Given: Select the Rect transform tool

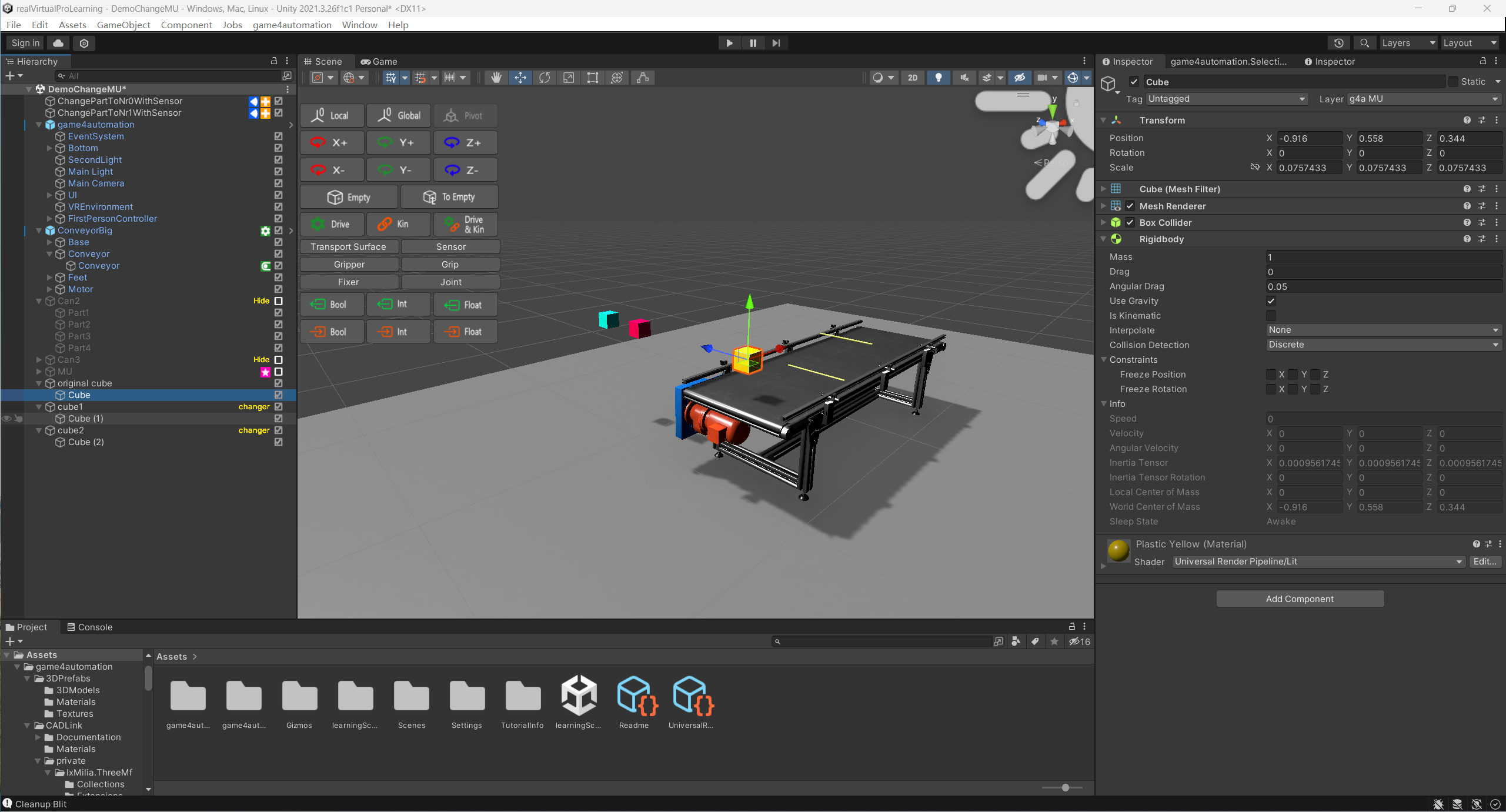Looking at the screenshot, I should click(593, 78).
